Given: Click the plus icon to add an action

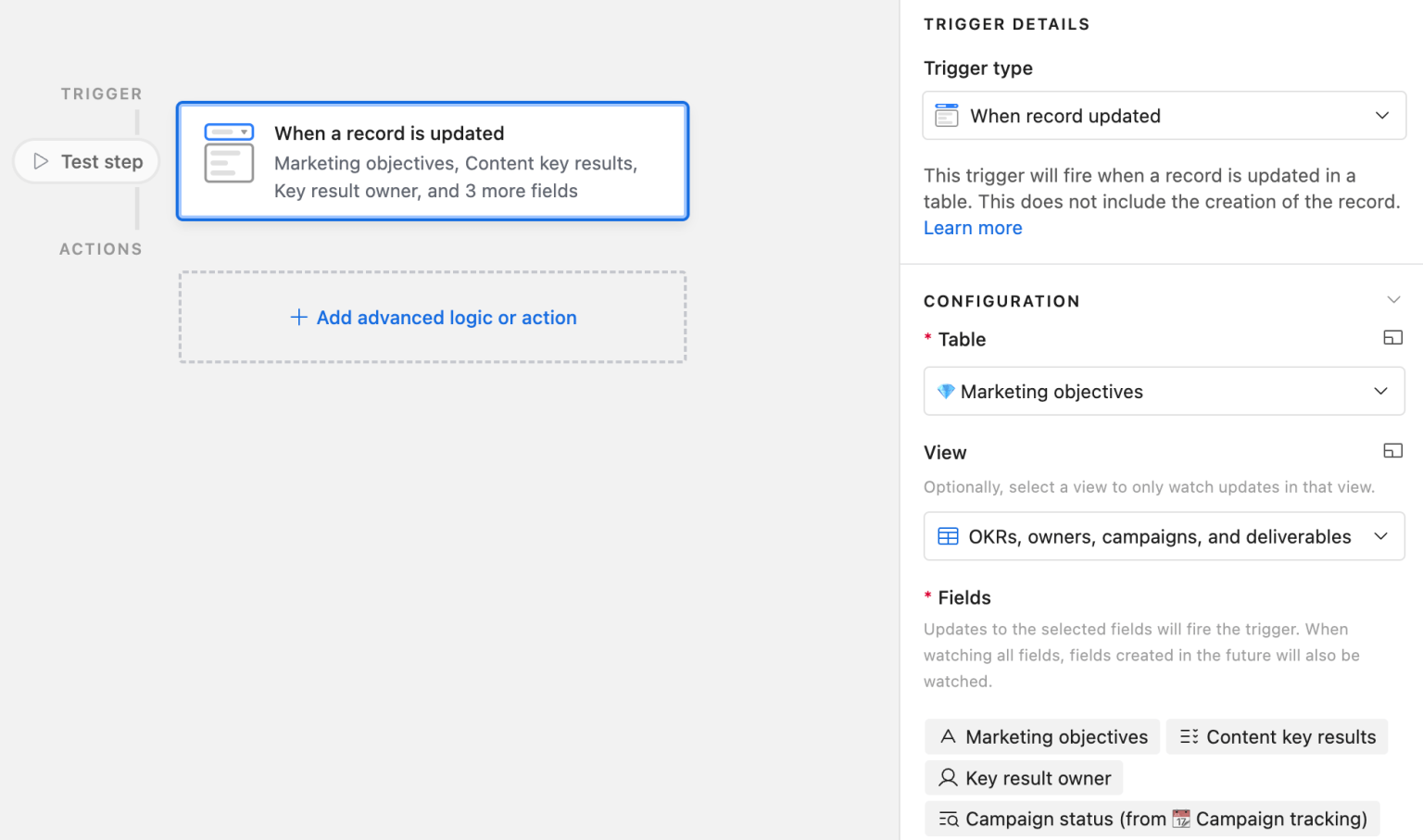Looking at the screenshot, I should (298, 318).
